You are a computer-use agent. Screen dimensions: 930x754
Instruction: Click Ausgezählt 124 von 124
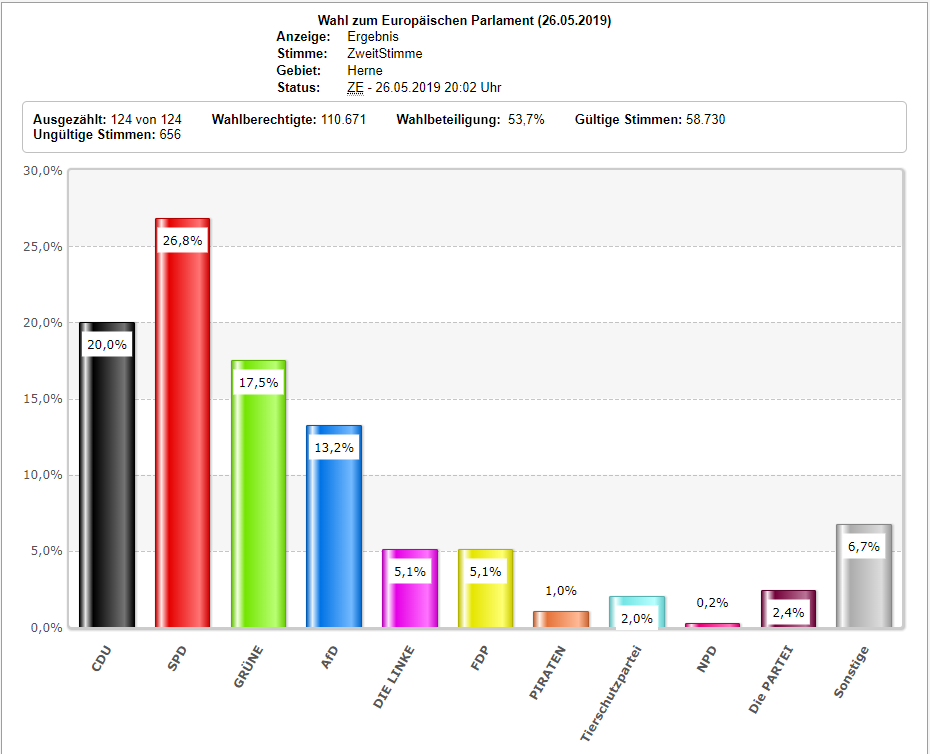pos(107,119)
